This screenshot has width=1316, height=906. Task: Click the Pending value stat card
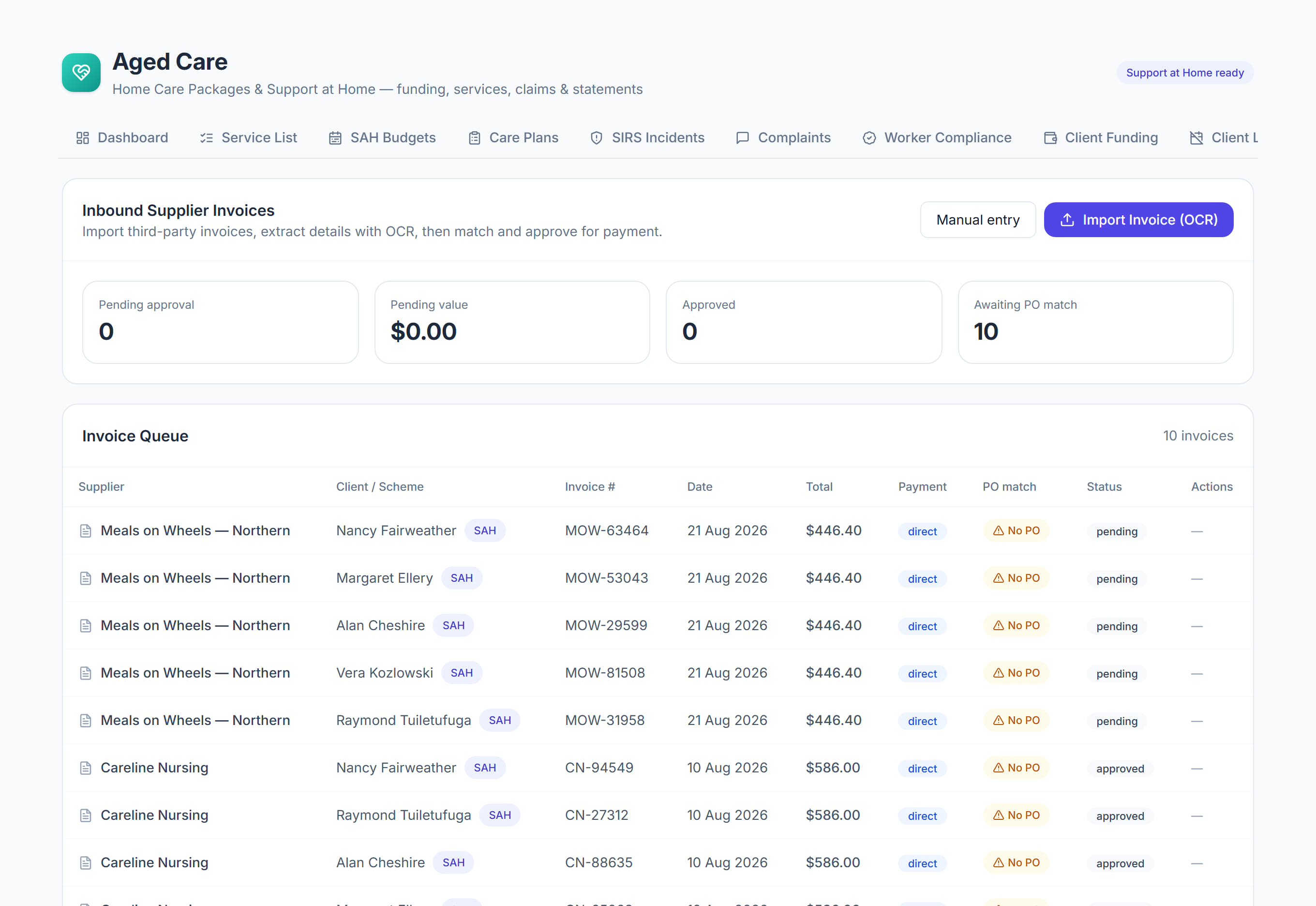pos(512,322)
